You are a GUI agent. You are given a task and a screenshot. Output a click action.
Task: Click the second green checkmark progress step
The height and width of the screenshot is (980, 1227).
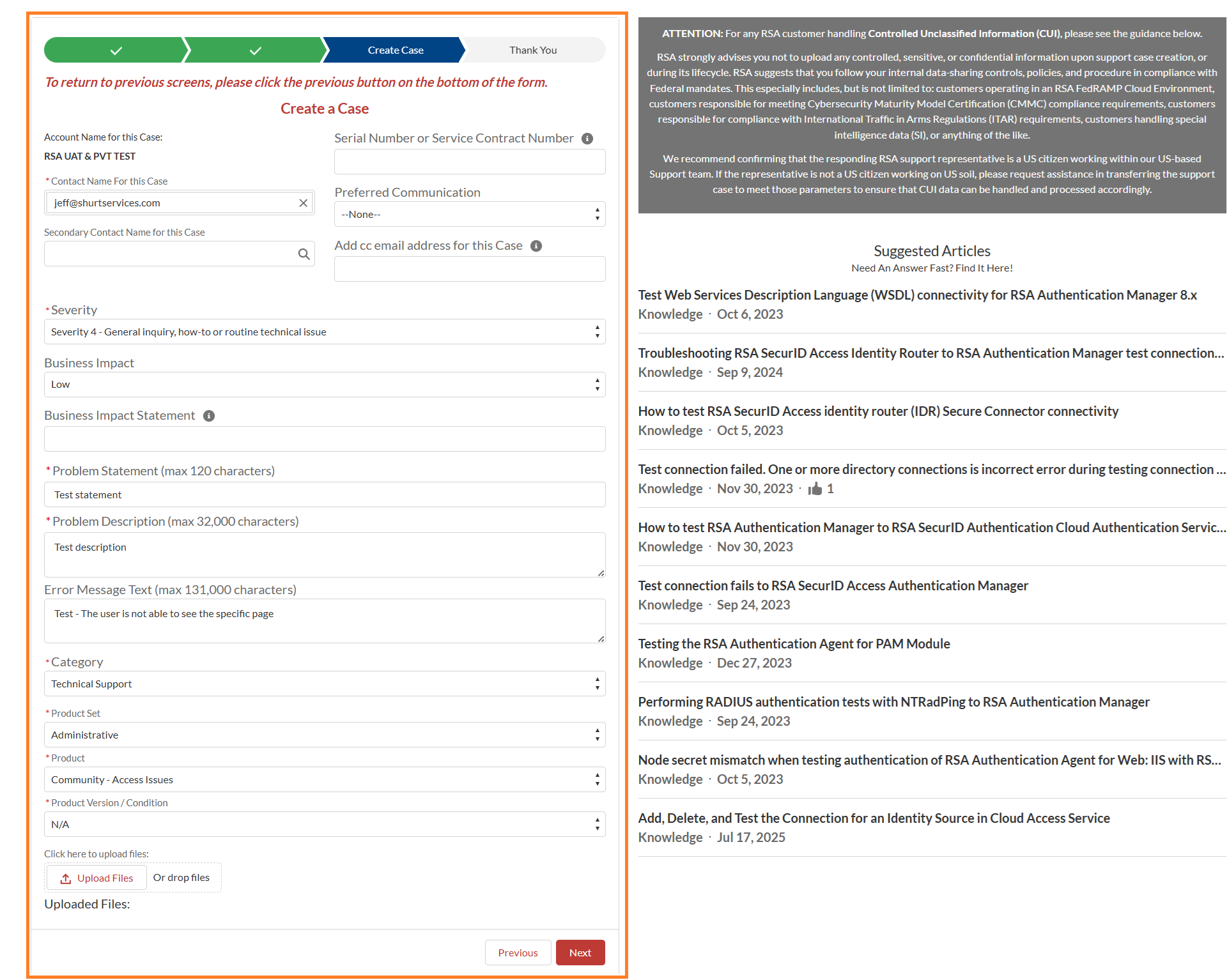point(255,50)
